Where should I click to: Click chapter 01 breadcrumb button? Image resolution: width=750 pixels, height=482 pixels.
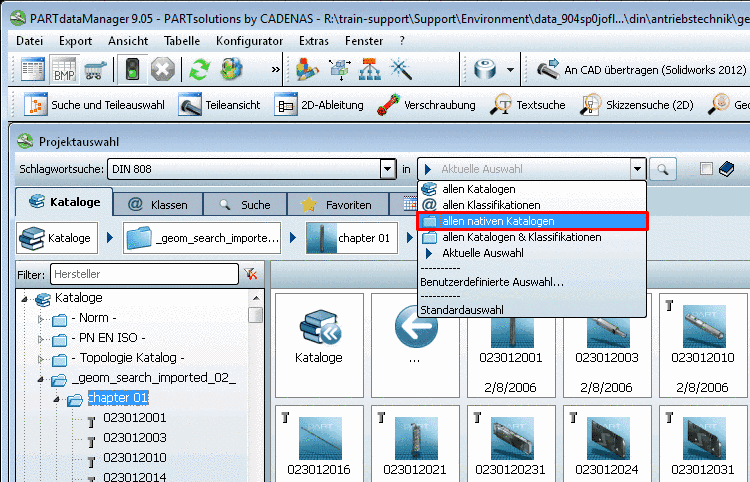tap(352, 238)
